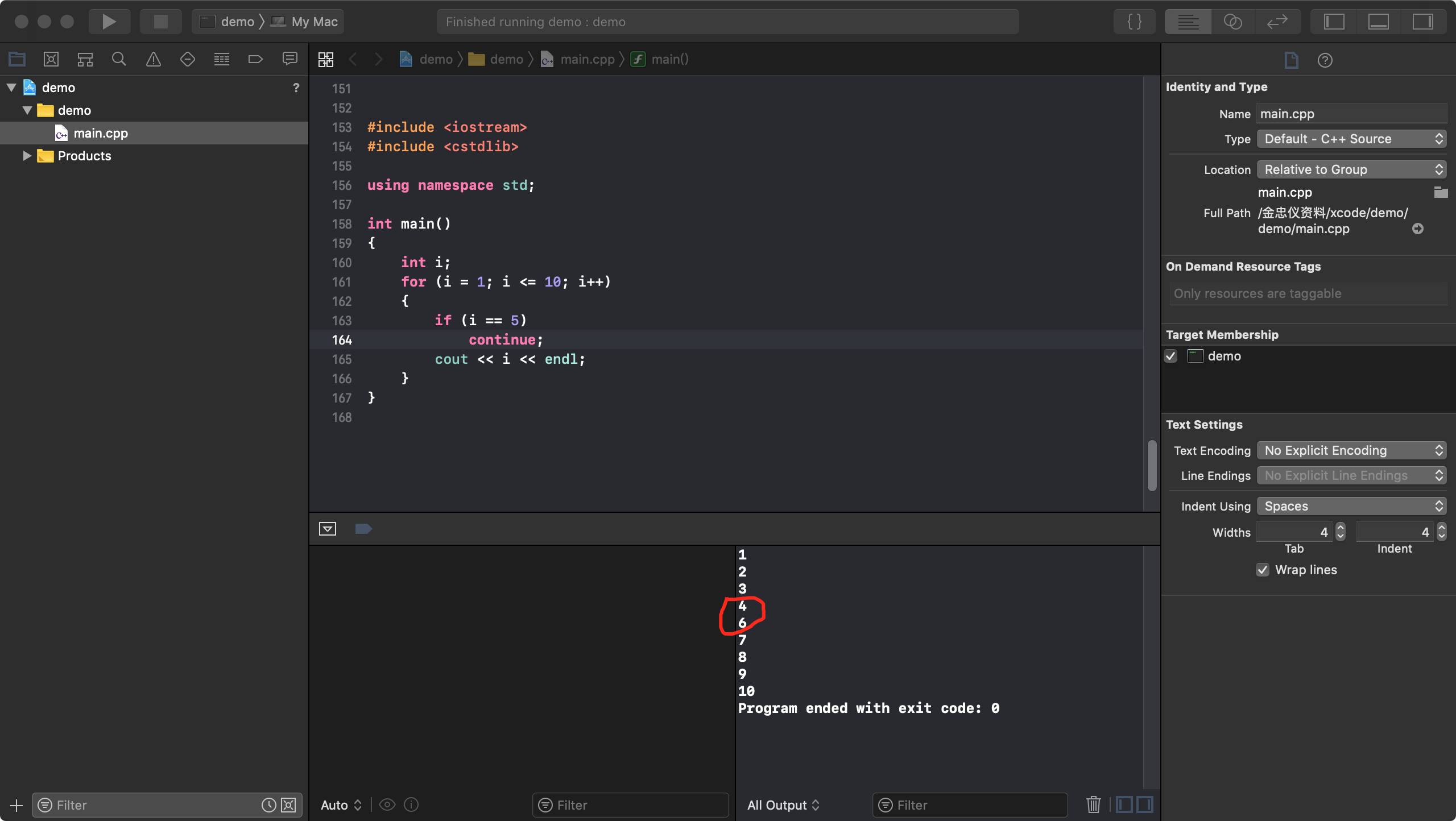Open the Indent Using Spaces dropdown
Viewport: 1456px width, 821px height.
click(1351, 506)
